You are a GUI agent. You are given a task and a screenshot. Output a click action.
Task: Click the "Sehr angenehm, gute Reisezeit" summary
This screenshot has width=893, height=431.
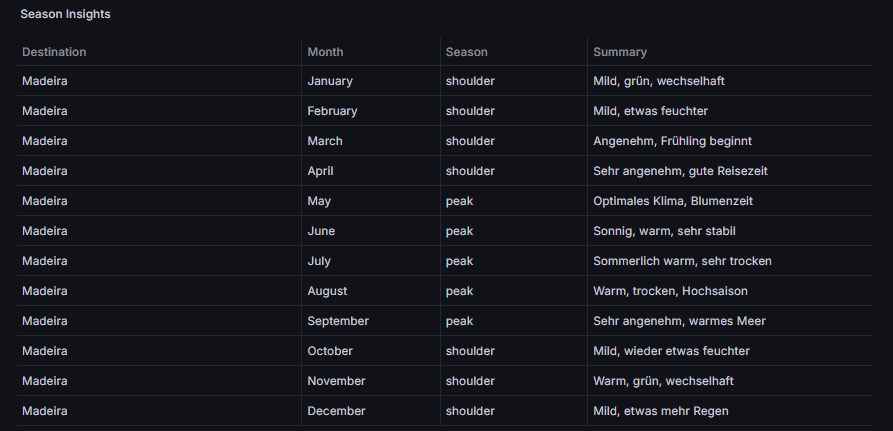(680, 171)
